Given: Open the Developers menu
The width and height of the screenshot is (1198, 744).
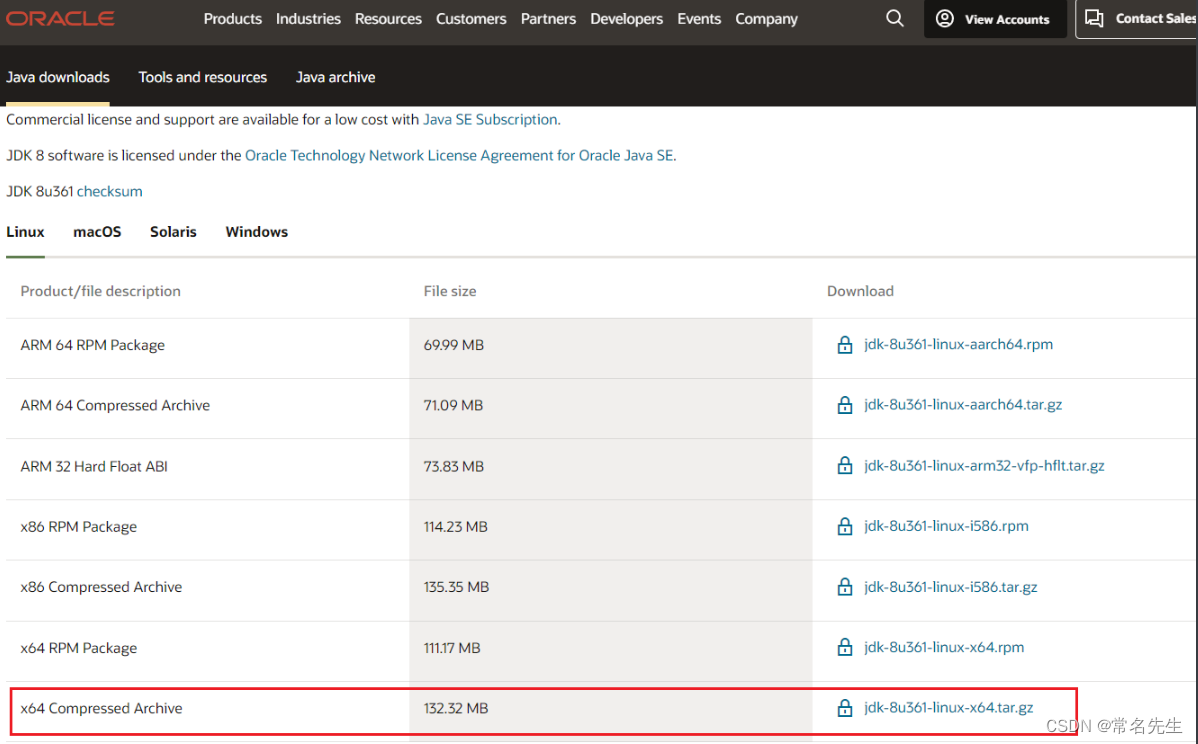Looking at the screenshot, I should click(627, 18).
